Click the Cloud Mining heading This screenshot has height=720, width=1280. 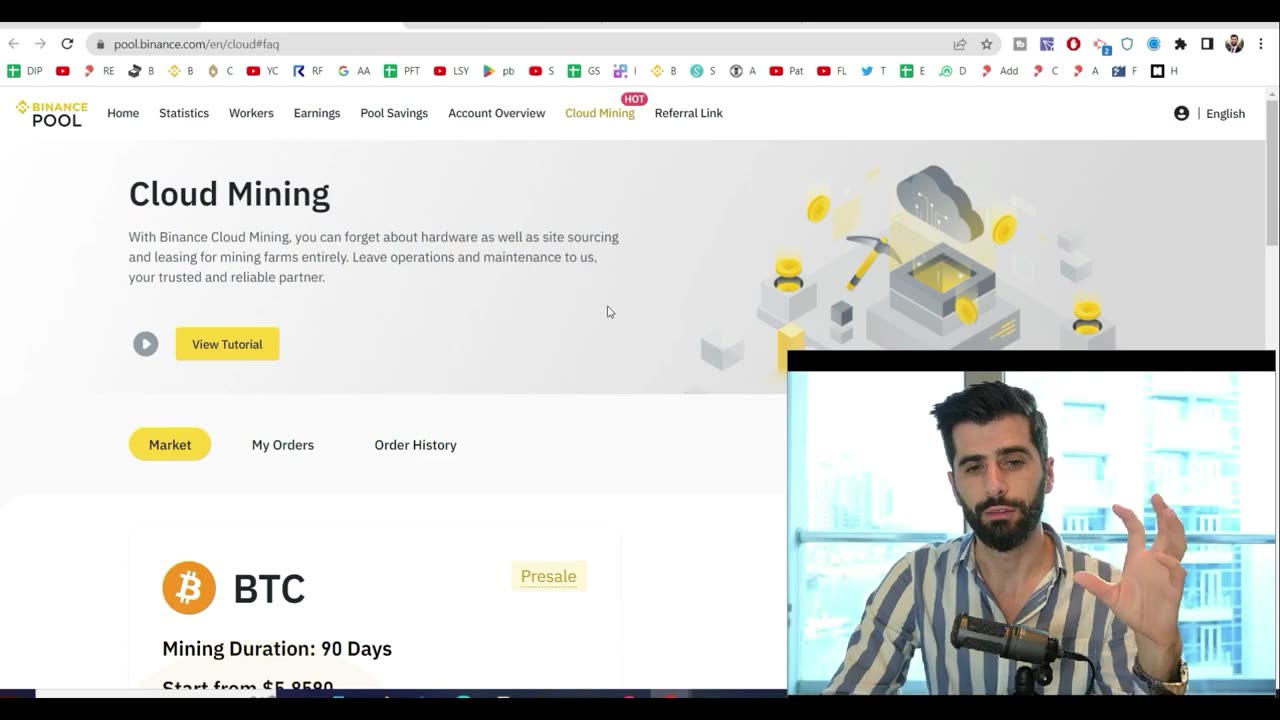[x=229, y=194]
